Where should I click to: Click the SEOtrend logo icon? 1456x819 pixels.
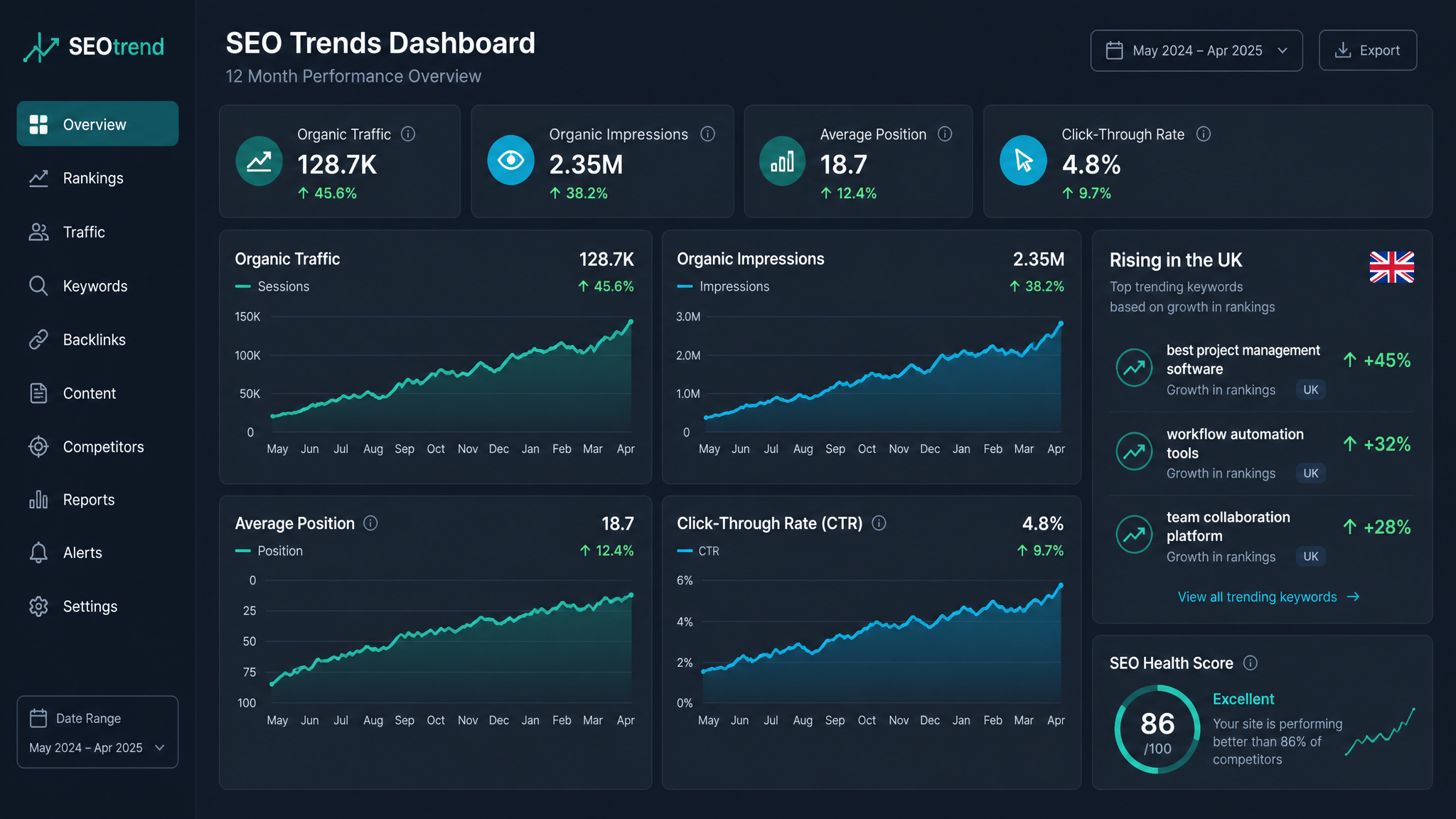coord(41,48)
